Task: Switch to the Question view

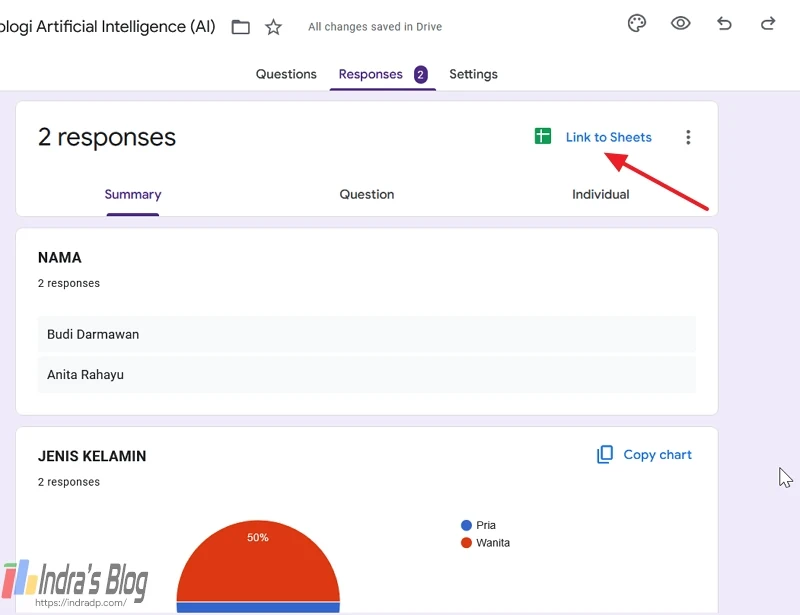Action: 366,194
